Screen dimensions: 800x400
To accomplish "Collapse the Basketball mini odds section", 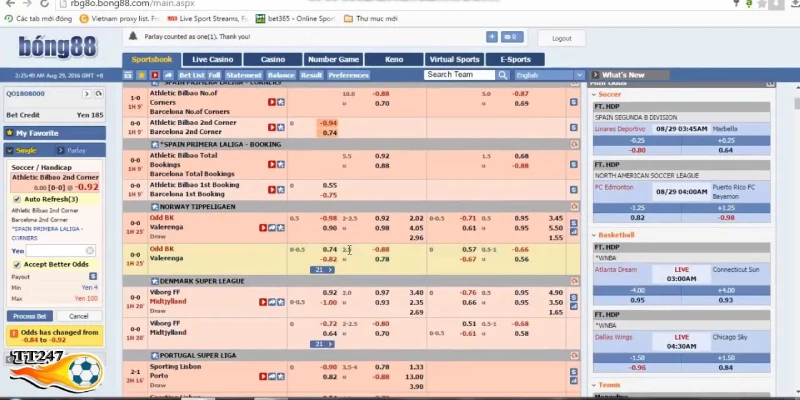I will point(594,235).
